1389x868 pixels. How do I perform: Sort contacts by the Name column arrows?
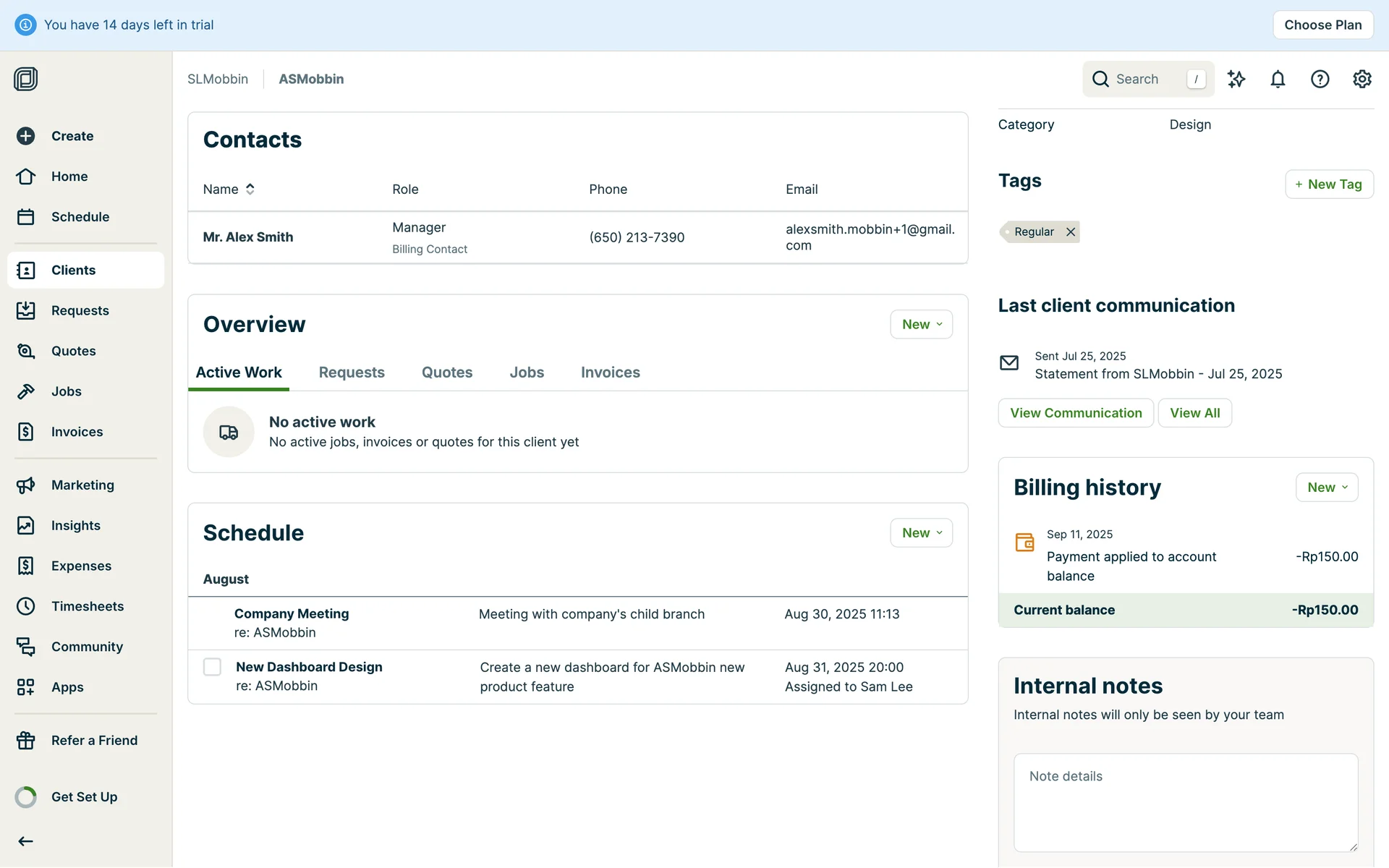[x=250, y=189]
